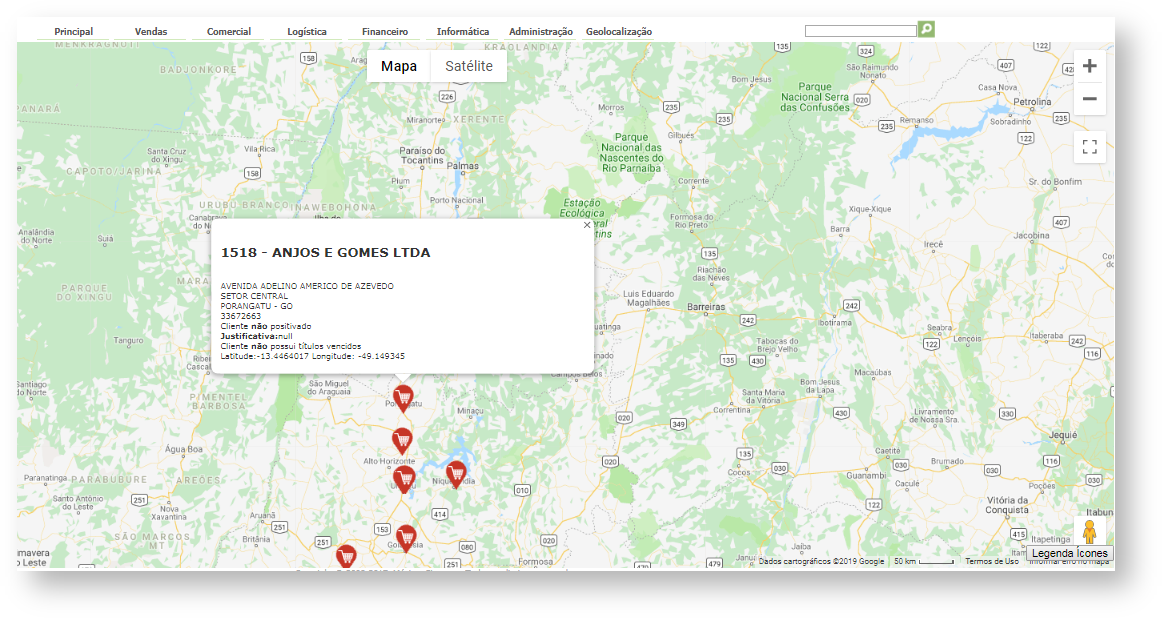Open the Termos de Uso link
This screenshot has width=1163, height=619.
pos(992,562)
